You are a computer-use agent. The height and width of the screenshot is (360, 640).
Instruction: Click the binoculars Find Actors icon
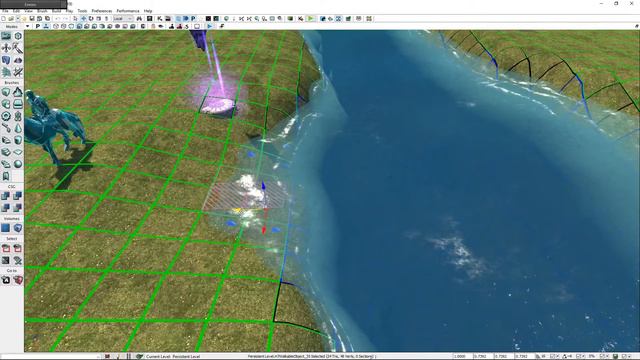tap(139, 19)
